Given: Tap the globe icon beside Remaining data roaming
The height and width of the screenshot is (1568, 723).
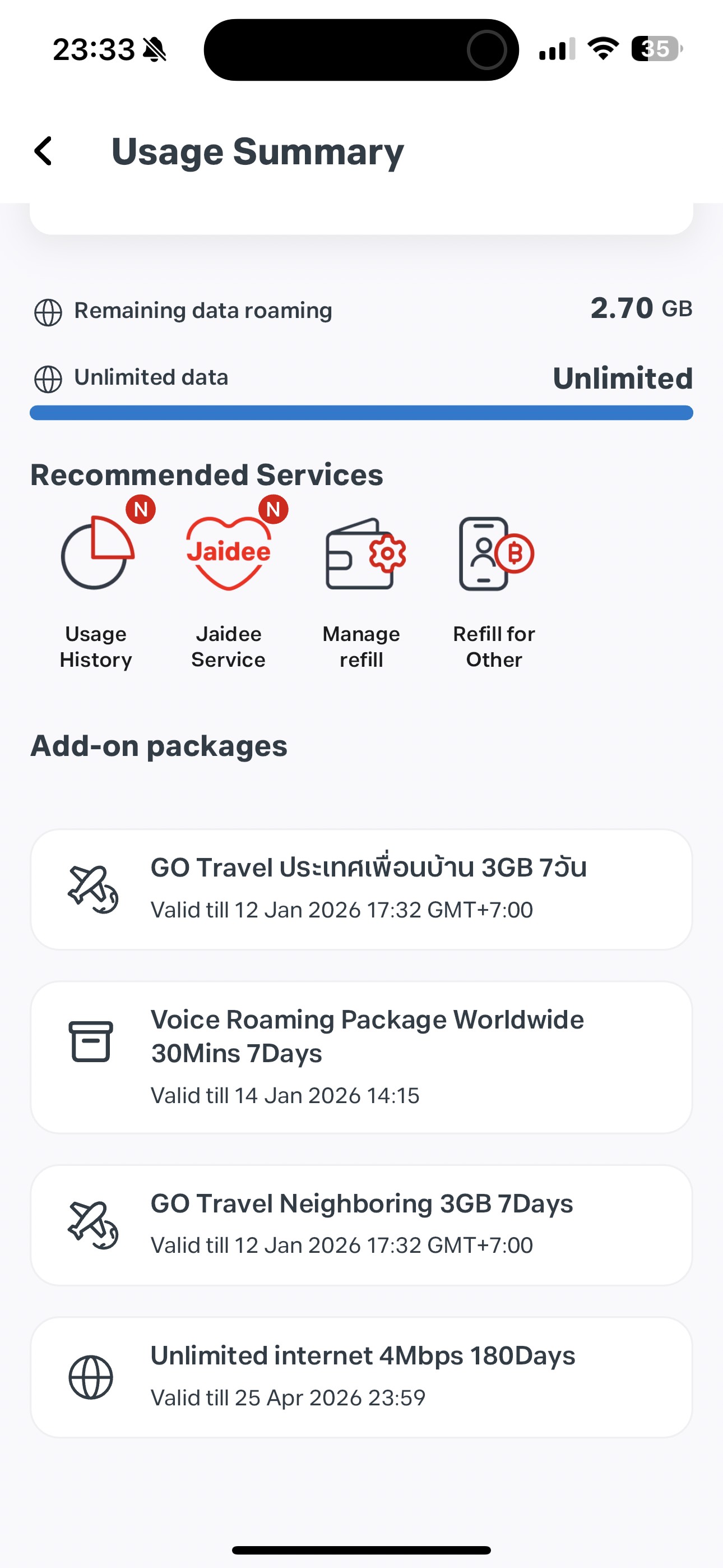Looking at the screenshot, I should point(48,312).
